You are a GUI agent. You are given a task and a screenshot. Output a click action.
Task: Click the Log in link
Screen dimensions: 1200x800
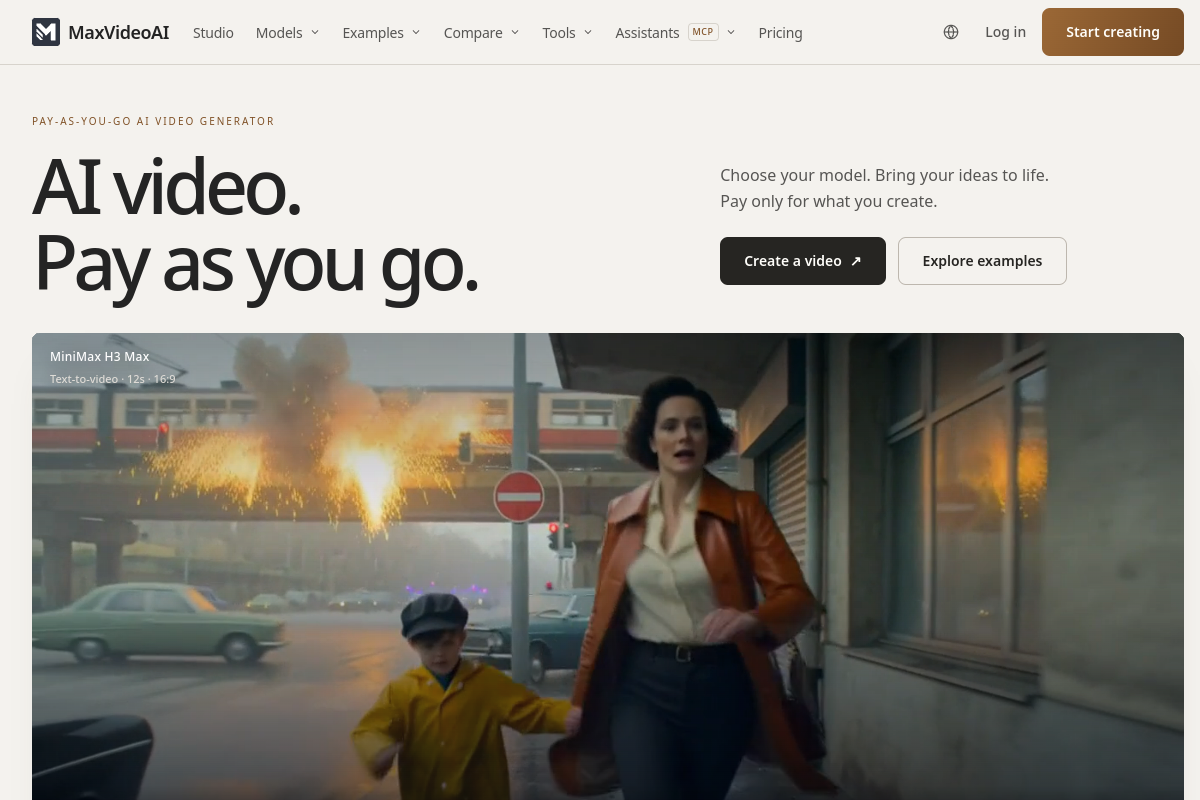point(1005,32)
